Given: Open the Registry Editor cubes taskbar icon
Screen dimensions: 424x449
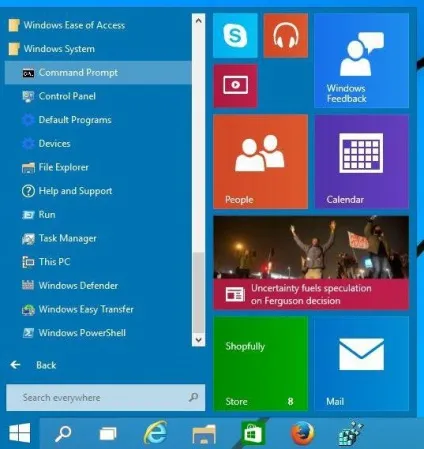Looking at the screenshot, I should [x=350, y=433].
